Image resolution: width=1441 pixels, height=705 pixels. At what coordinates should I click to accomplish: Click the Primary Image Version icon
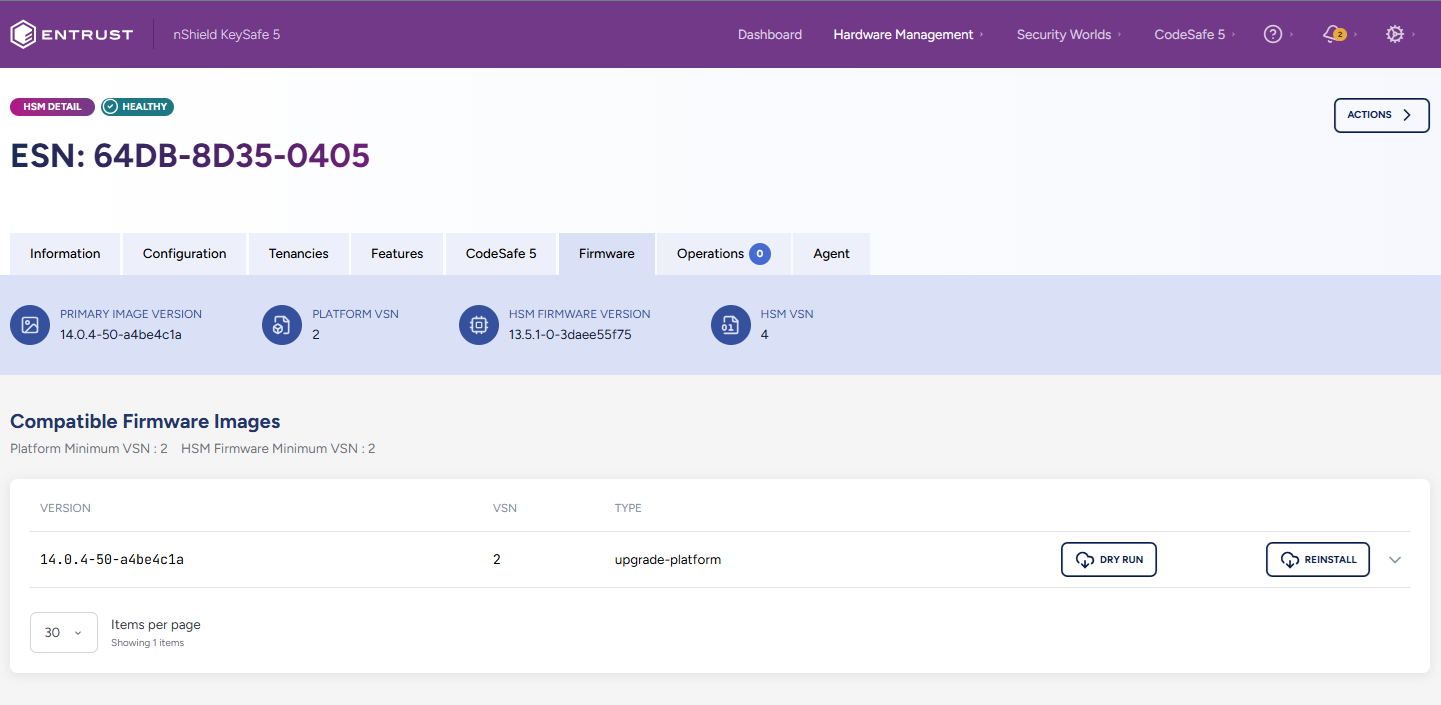click(x=30, y=325)
